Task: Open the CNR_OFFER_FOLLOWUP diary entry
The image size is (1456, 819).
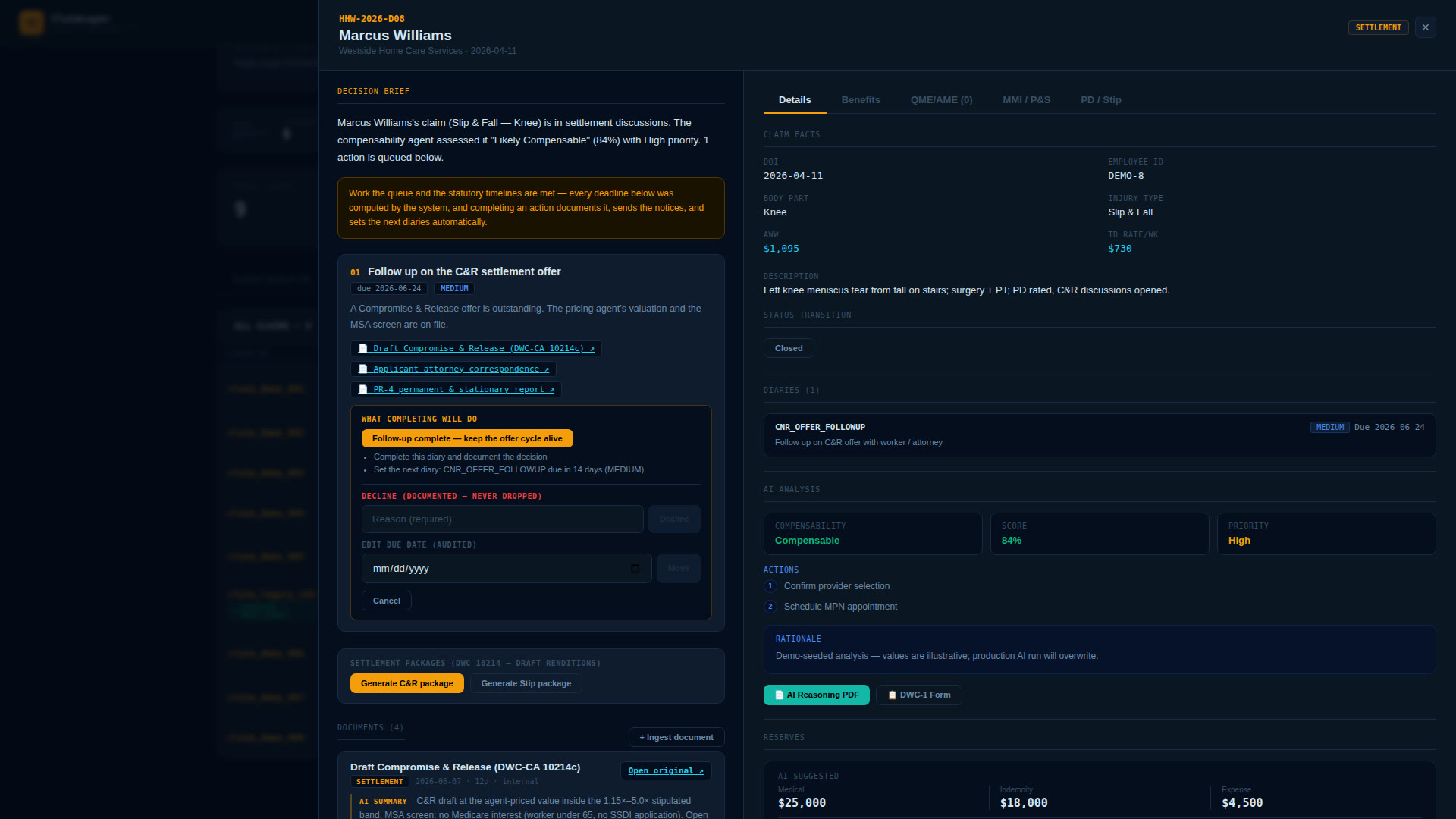Action: pyautogui.click(x=1100, y=435)
